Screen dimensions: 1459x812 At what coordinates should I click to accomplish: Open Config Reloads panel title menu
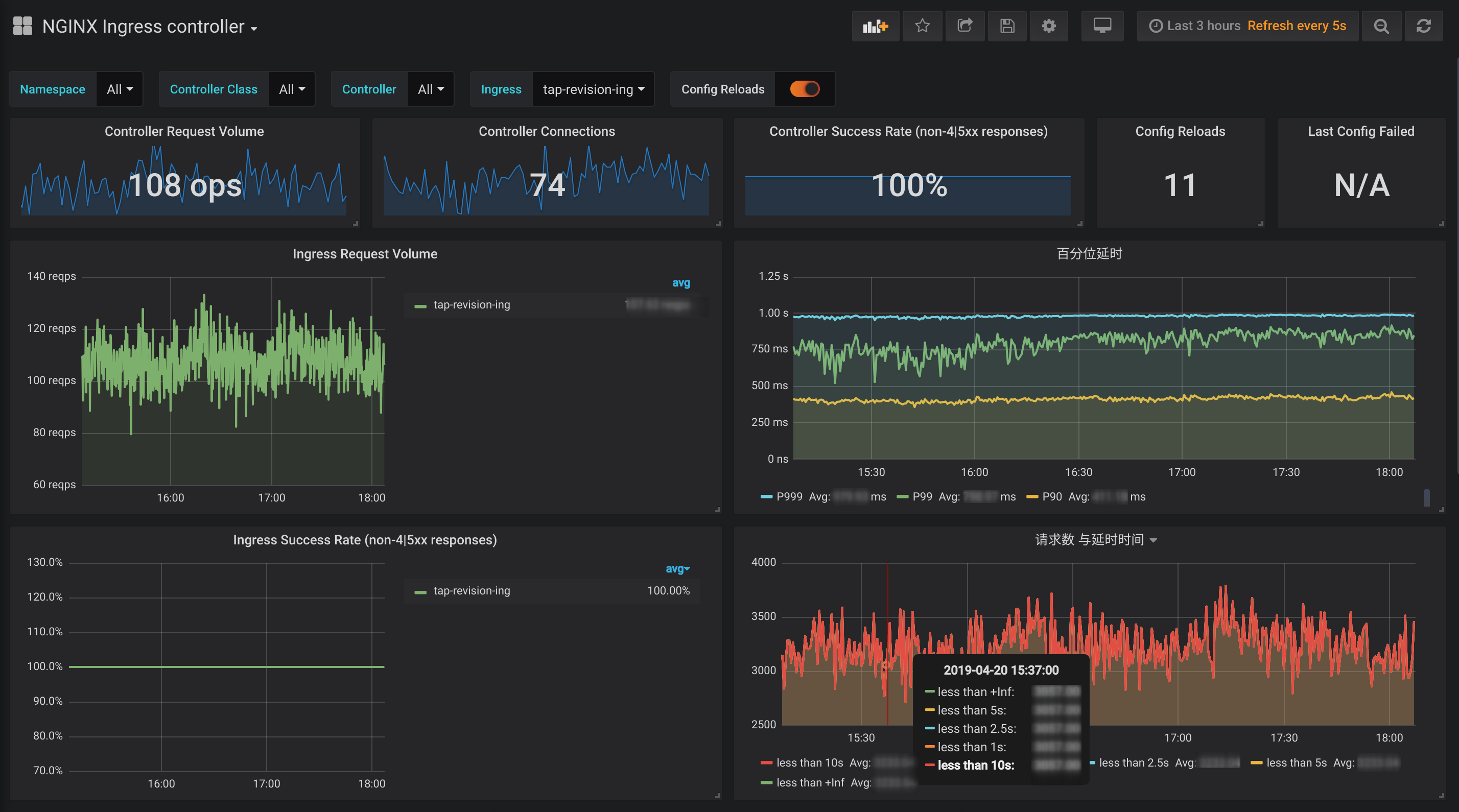tap(1181, 131)
